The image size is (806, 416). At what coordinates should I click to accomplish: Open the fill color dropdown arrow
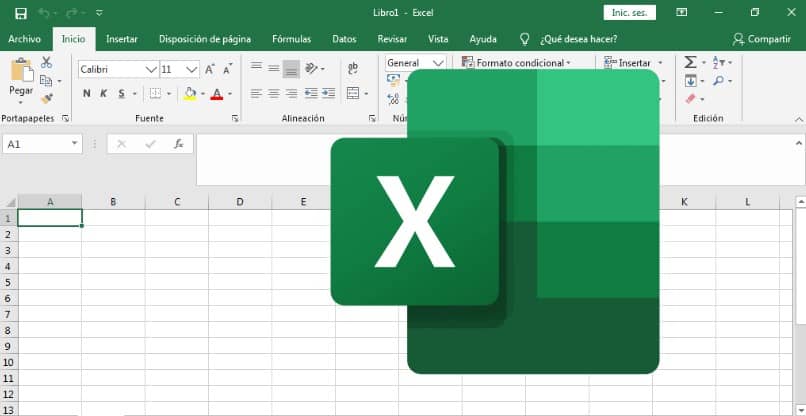[203, 94]
